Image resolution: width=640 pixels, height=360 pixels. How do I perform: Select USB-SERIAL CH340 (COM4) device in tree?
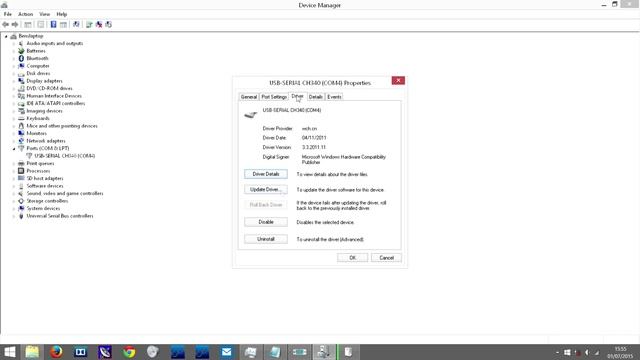pyautogui.click(x=64, y=156)
